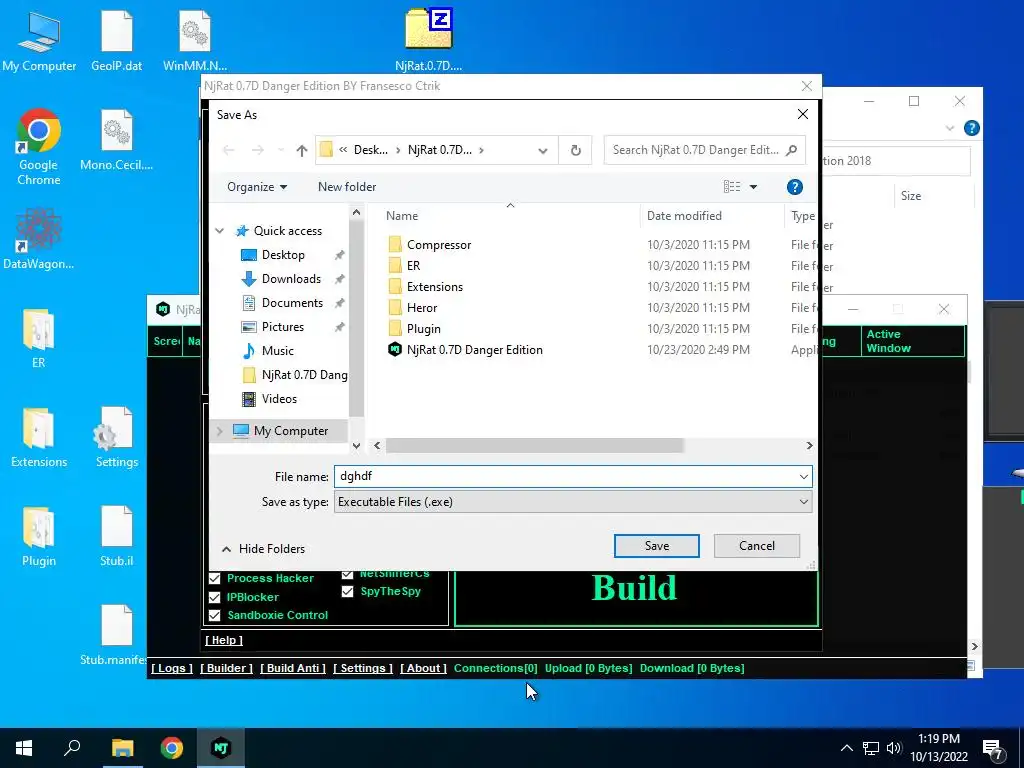
Task: Open the [Builder] tab in NjRat
Action: click(x=226, y=669)
